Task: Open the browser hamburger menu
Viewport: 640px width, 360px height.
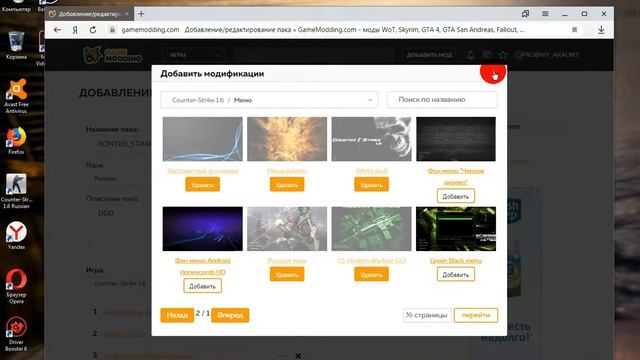Action: 545,14
